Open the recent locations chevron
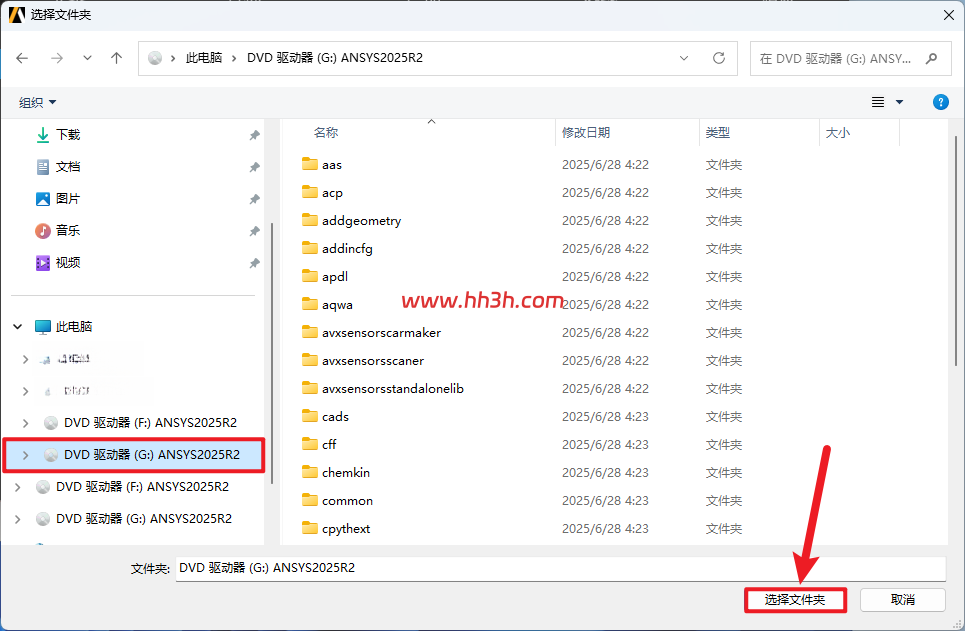The width and height of the screenshot is (965, 631). pyautogui.click(x=87, y=58)
